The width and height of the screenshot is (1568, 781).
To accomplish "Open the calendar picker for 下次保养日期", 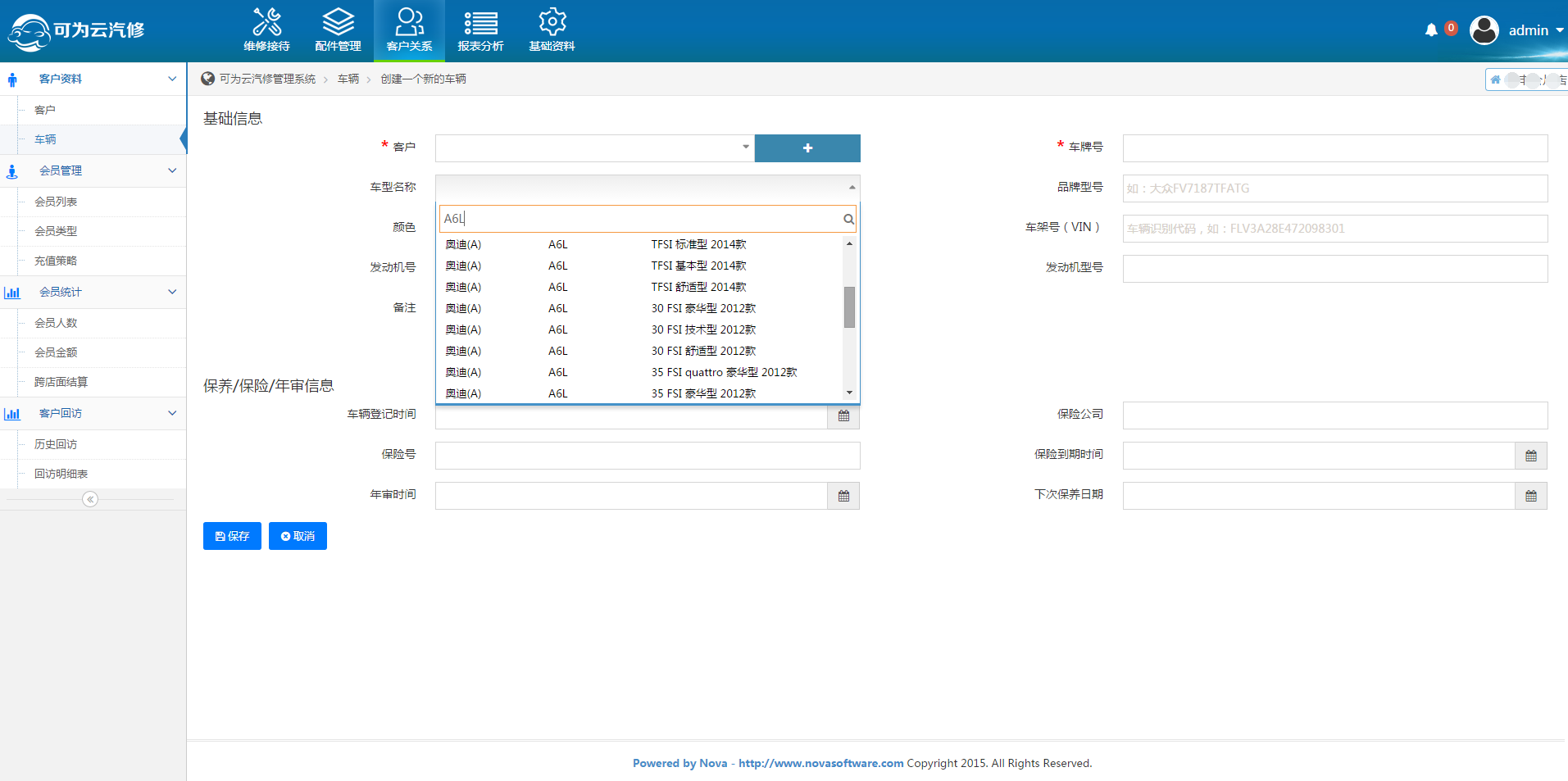I will [1530, 496].
